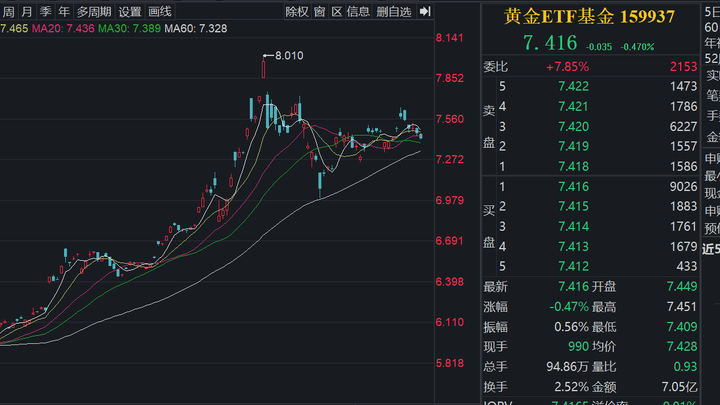
Task: Click the MA30: 7.389 indicator label
Action: point(129,28)
